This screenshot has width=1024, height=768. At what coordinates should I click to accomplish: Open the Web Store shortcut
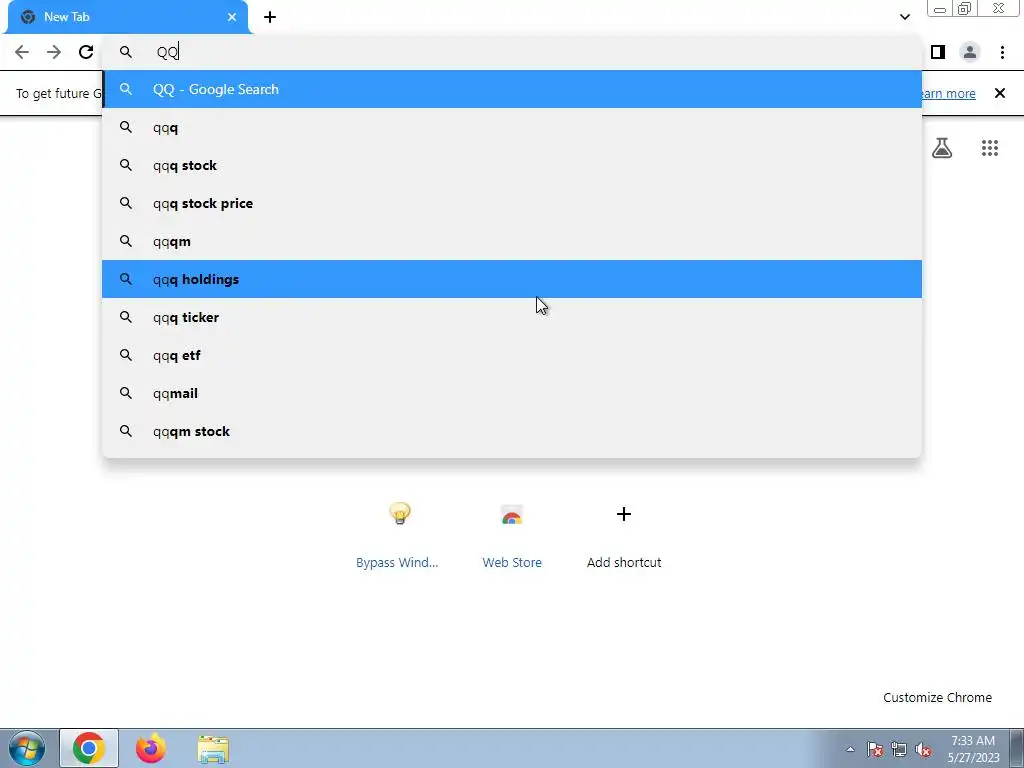[x=512, y=534]
